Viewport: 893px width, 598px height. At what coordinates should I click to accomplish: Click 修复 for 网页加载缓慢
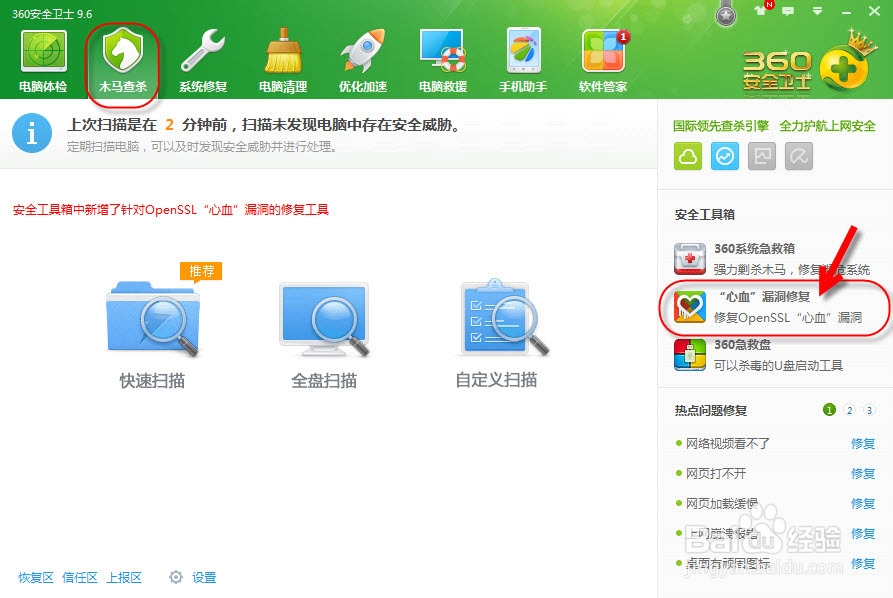(863, 503)
